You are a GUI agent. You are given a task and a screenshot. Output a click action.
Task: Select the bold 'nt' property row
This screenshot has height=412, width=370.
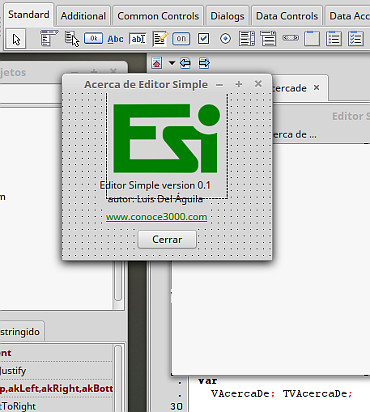pyautogui.click(x=56, y=353)
